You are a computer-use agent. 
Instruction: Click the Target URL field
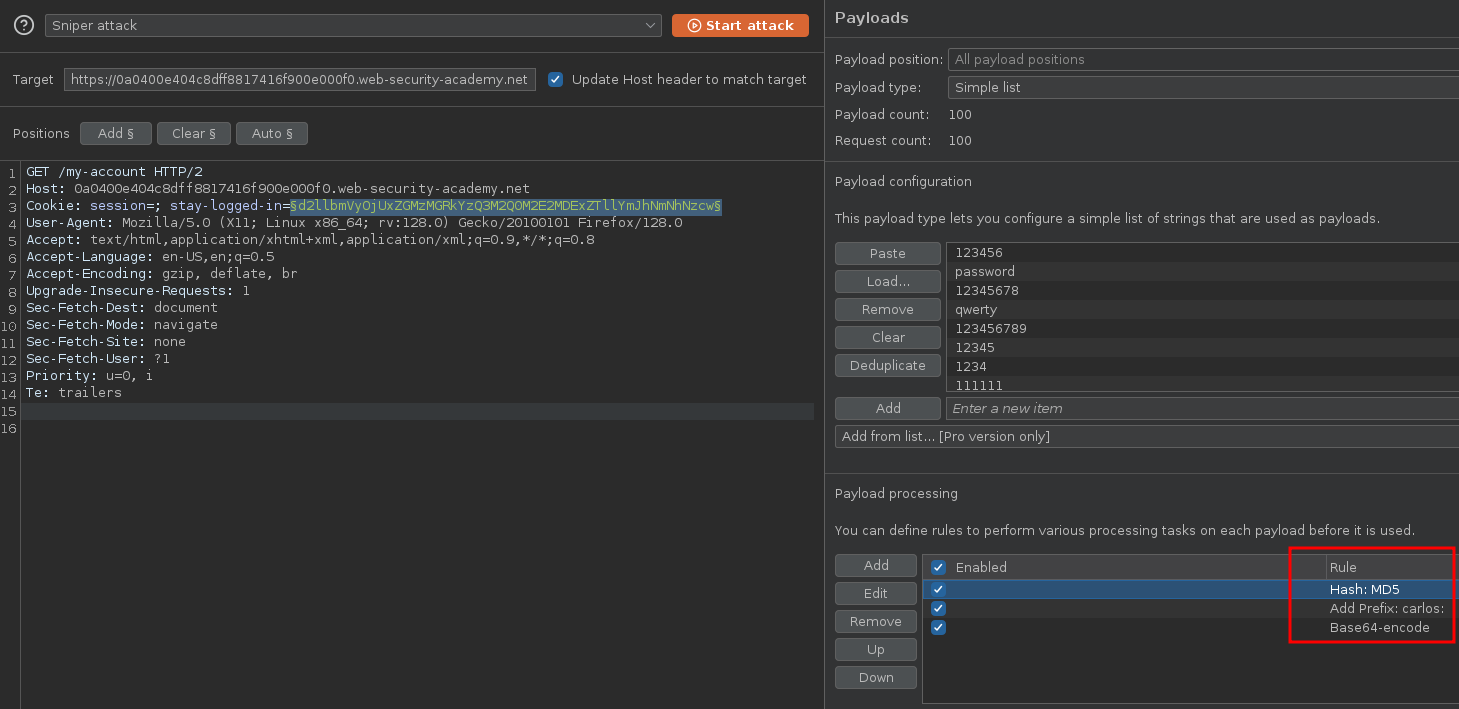(300, 80)
